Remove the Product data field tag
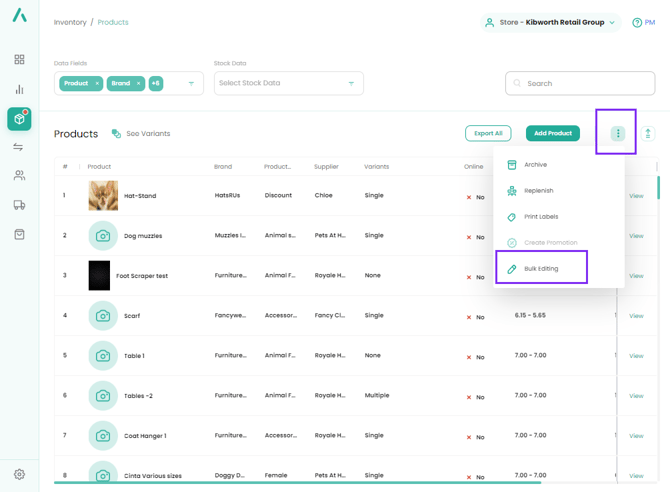 [97, 84]
